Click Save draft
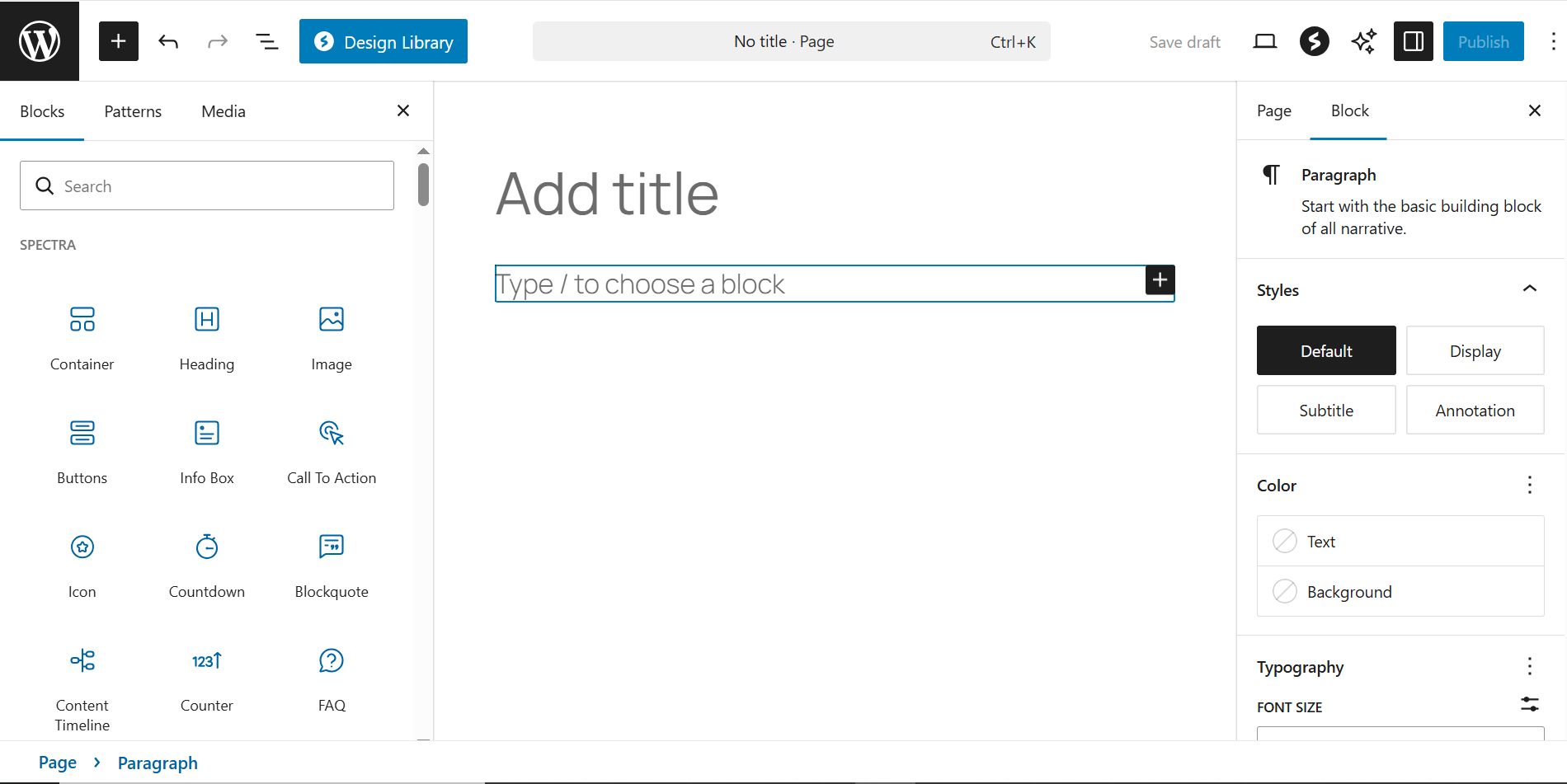The image size is (1567, 784). pyautogui.click(x=1184, y=42)
